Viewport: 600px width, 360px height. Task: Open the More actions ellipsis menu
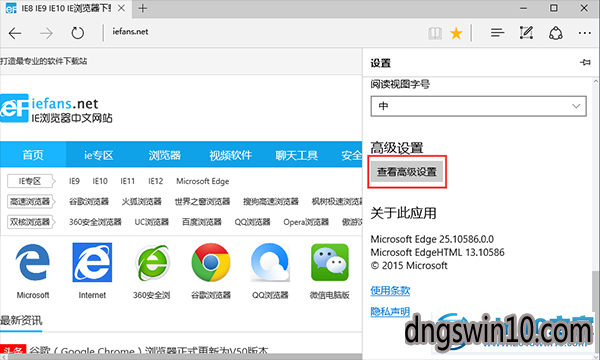[x=584, y=33]
